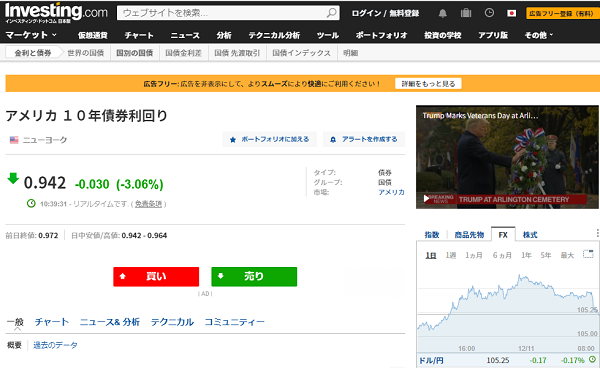Click the video play button icon
600x368 pixels.
[426, 199]
